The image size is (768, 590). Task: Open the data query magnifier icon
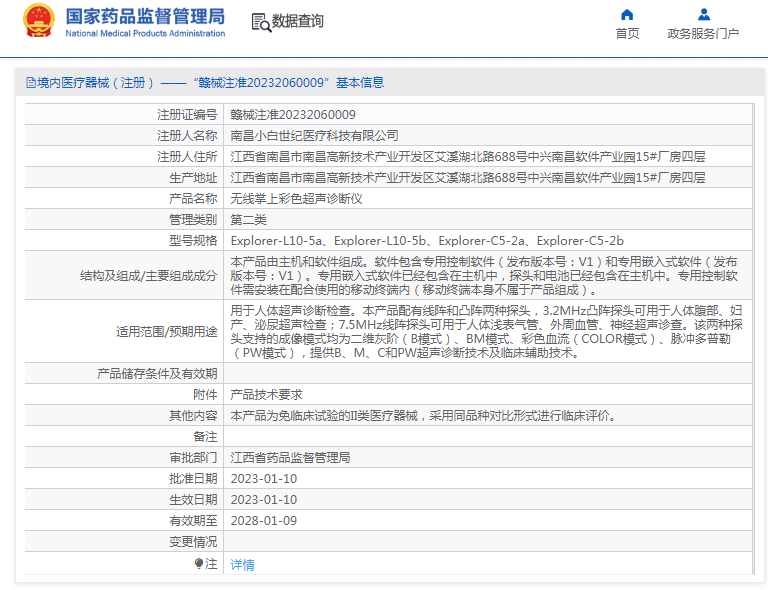(x=261, y=23)
